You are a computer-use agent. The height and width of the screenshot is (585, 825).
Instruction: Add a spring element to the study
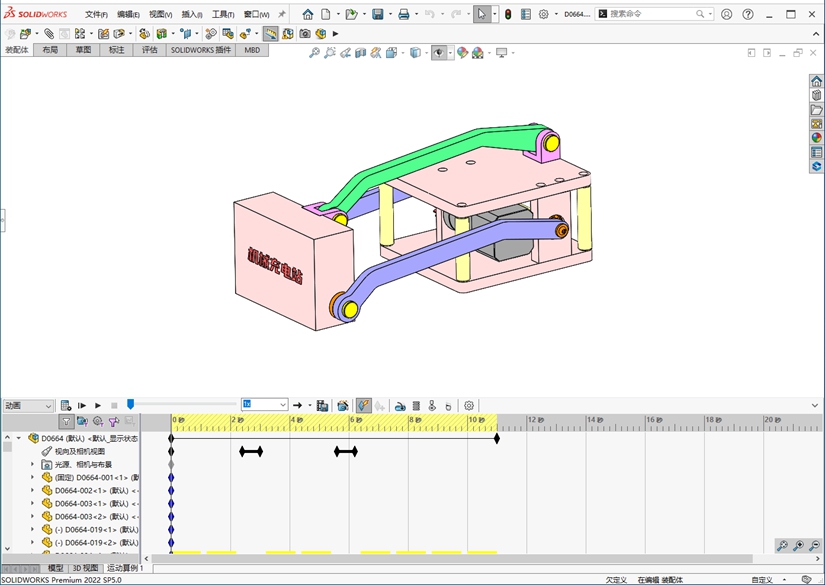[417, 405]
